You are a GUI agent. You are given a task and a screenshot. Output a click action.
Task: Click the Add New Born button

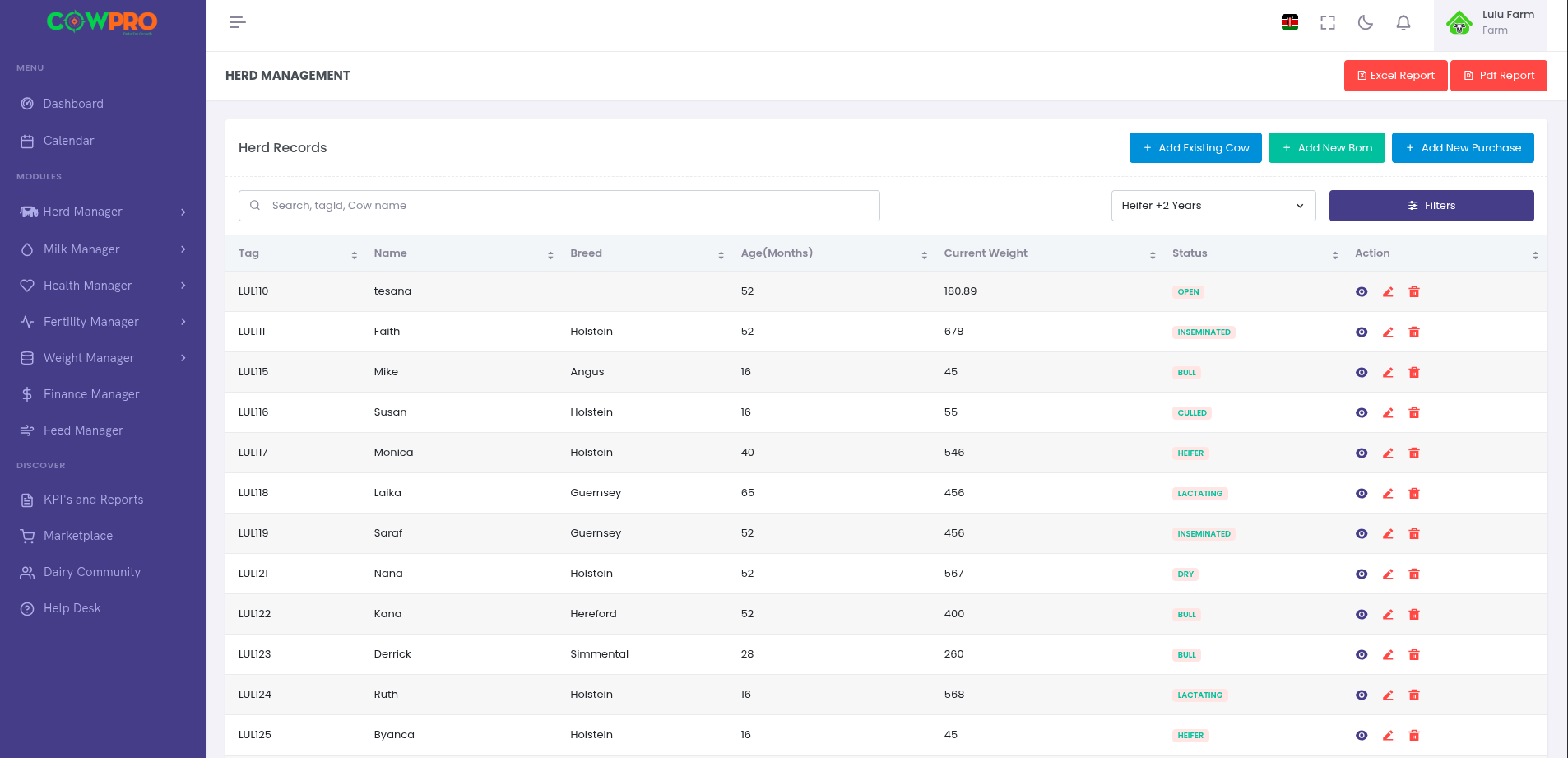click(x=1326, y=148)
